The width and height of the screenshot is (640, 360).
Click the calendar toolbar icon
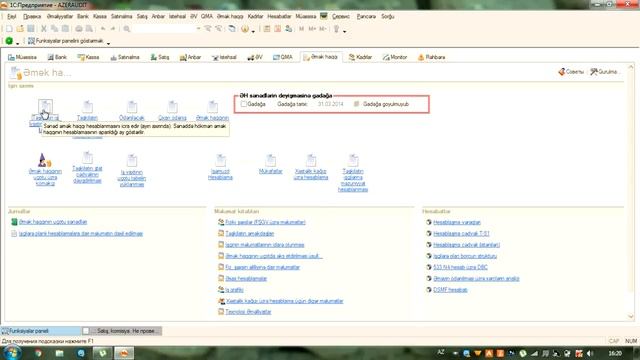click(278, 29)
